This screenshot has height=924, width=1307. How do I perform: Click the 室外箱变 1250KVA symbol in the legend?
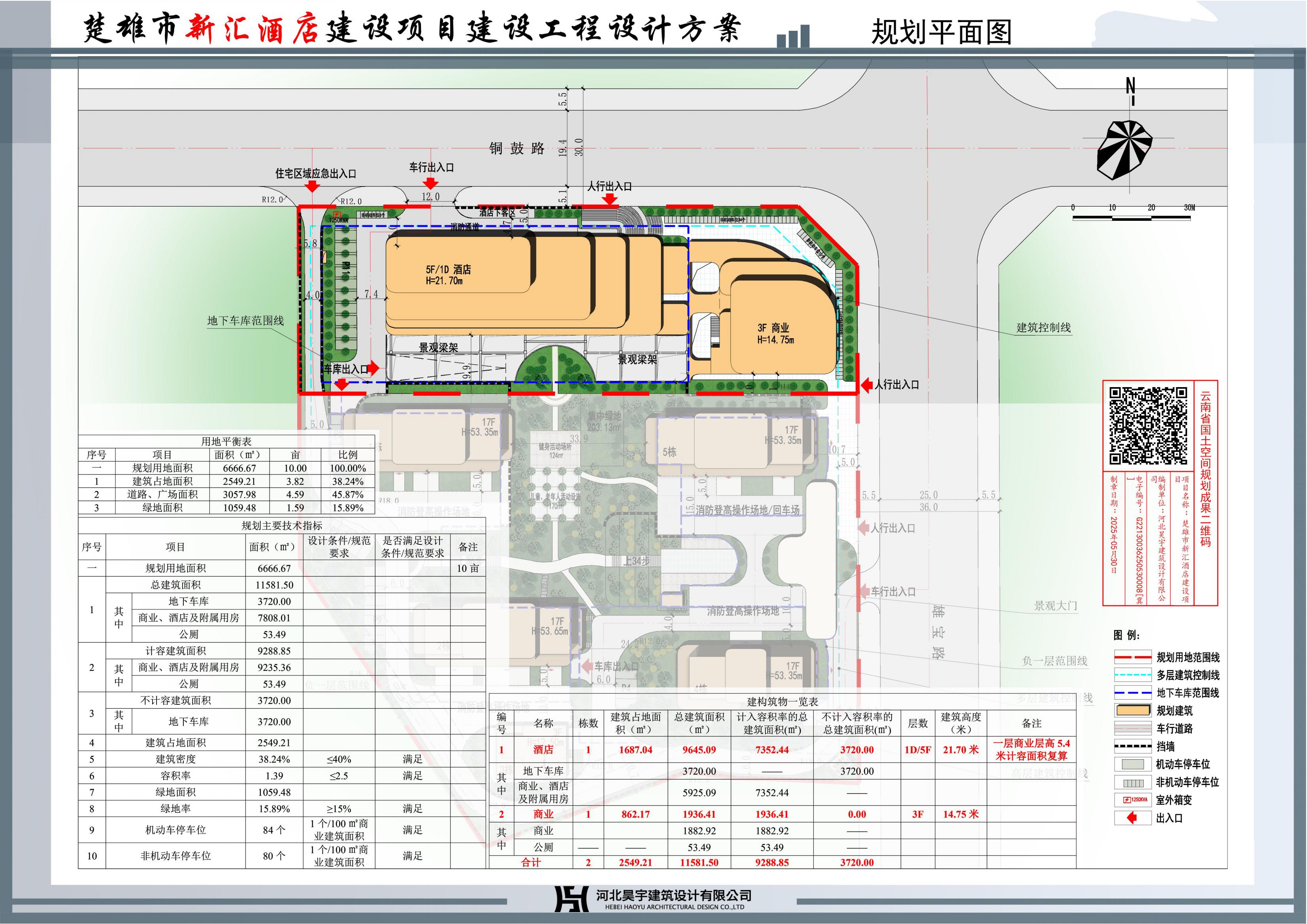tap(1133, 800)
